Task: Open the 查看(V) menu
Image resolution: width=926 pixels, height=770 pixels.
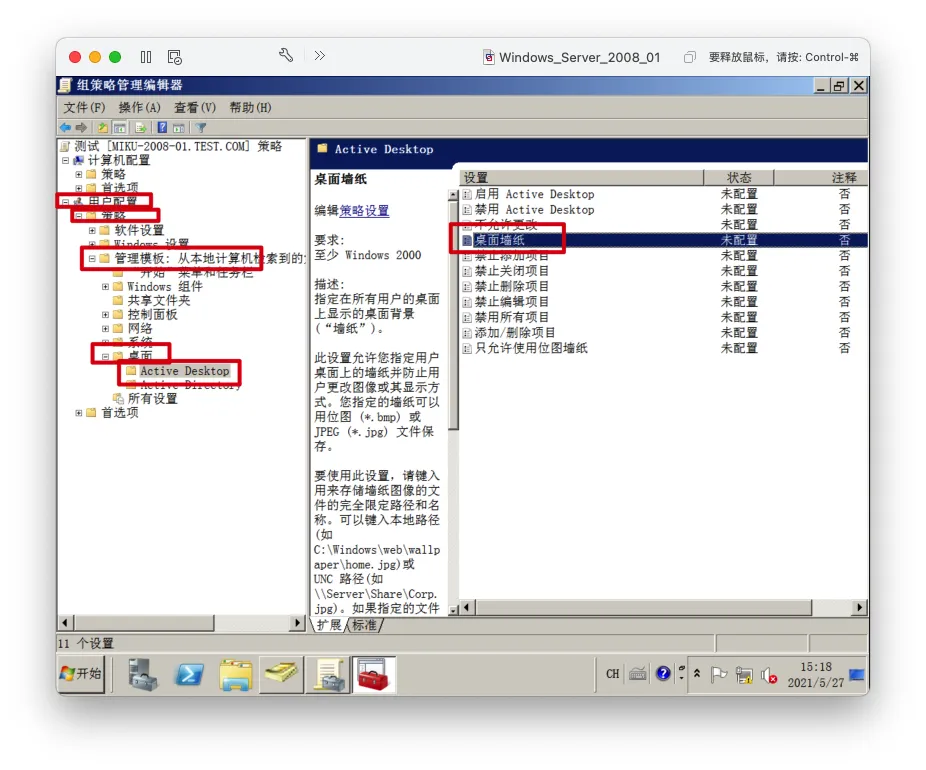Action: (195, 107)
